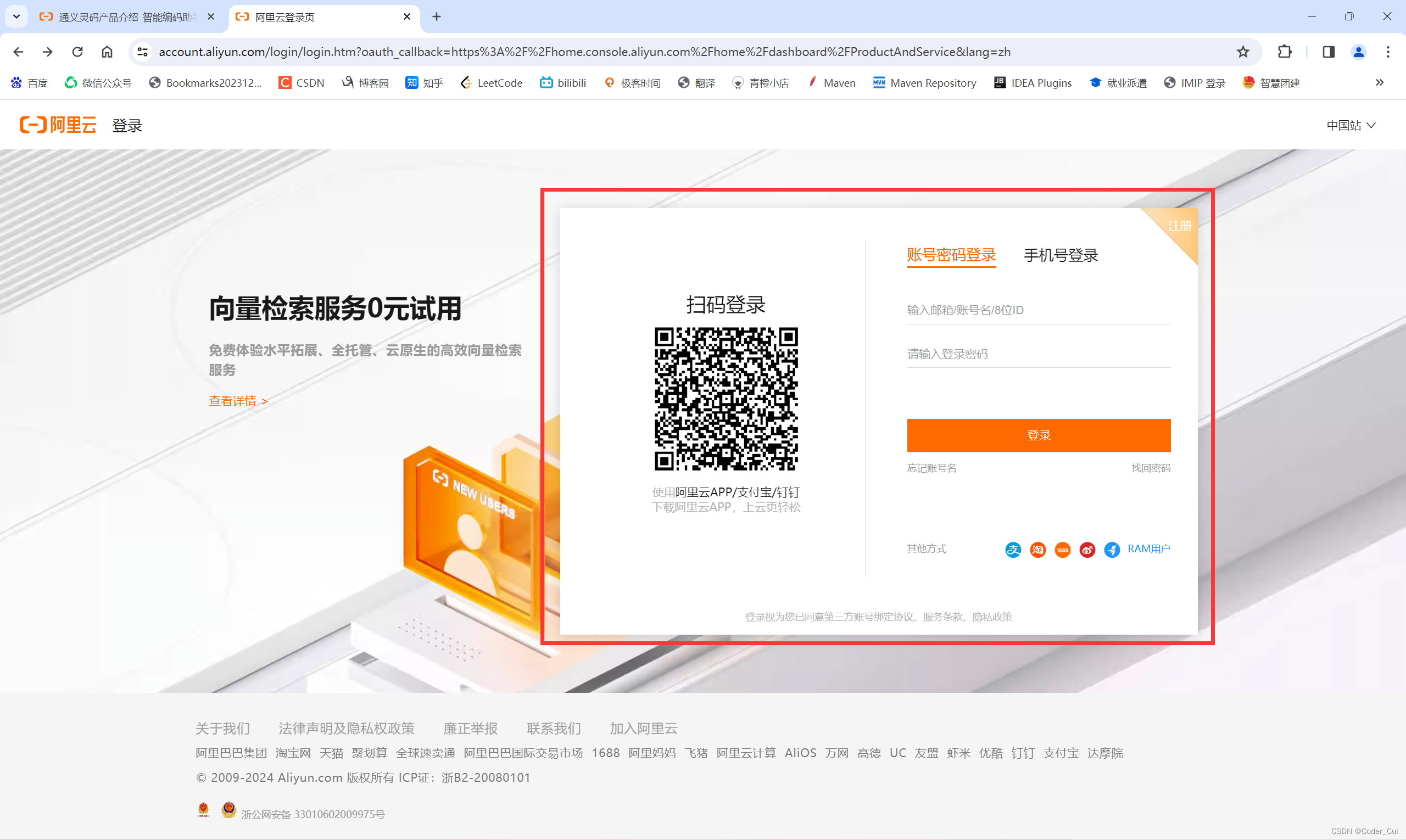Image resolution: width=1406 pixels, height=840 pixels.
Task: Click the 输入邮箱/账号名 input field
Action: [x=1038, y=310]
